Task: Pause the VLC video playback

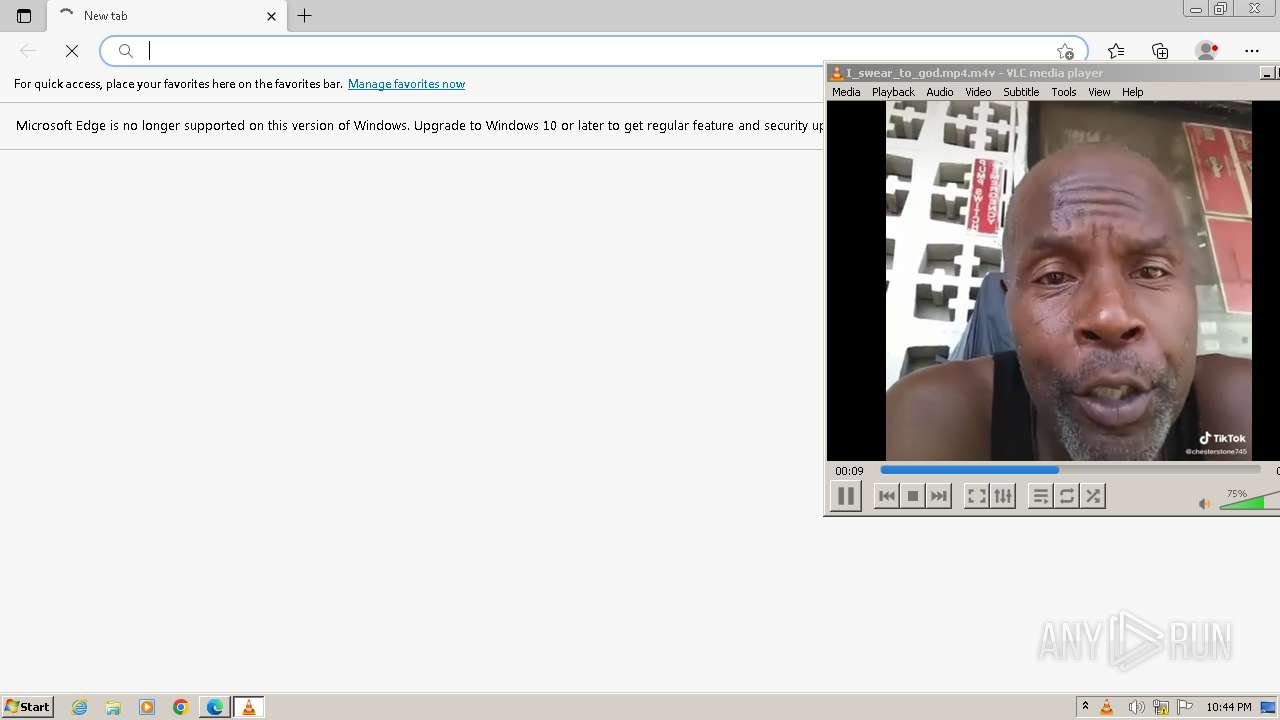Action: point(845,496)
